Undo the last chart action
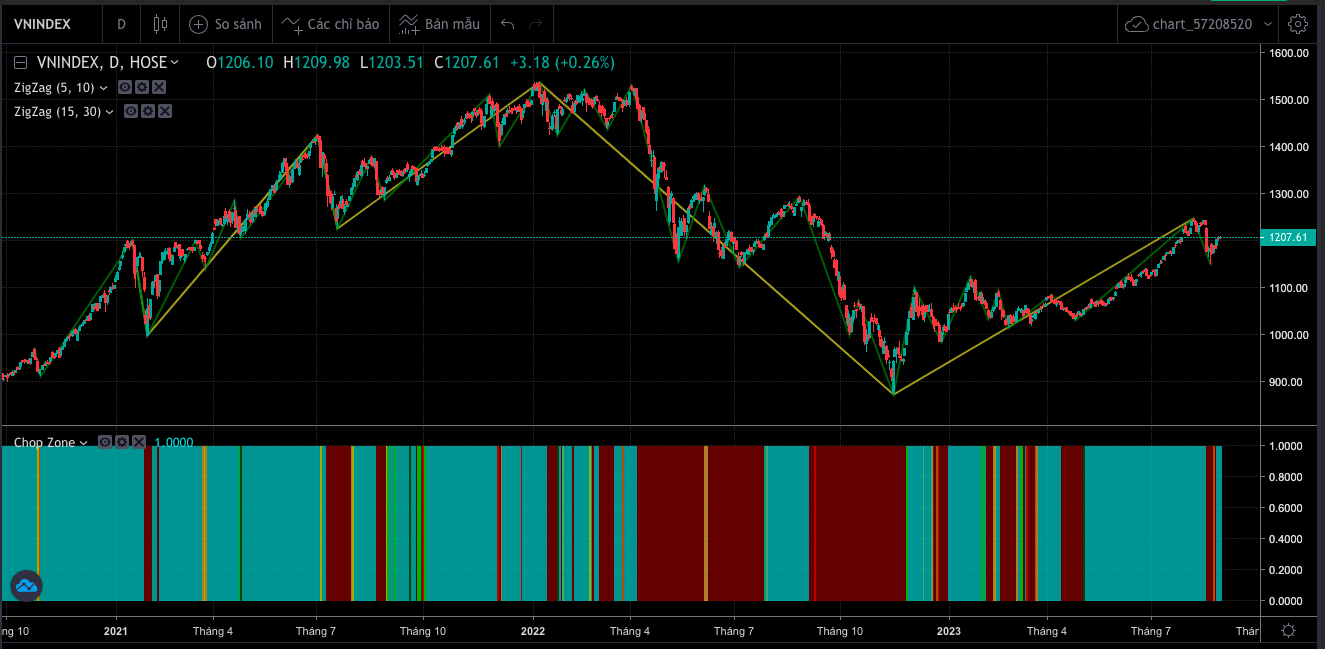Image resolution: width=1325 pixels, height=649 pixels. (508, 23)
